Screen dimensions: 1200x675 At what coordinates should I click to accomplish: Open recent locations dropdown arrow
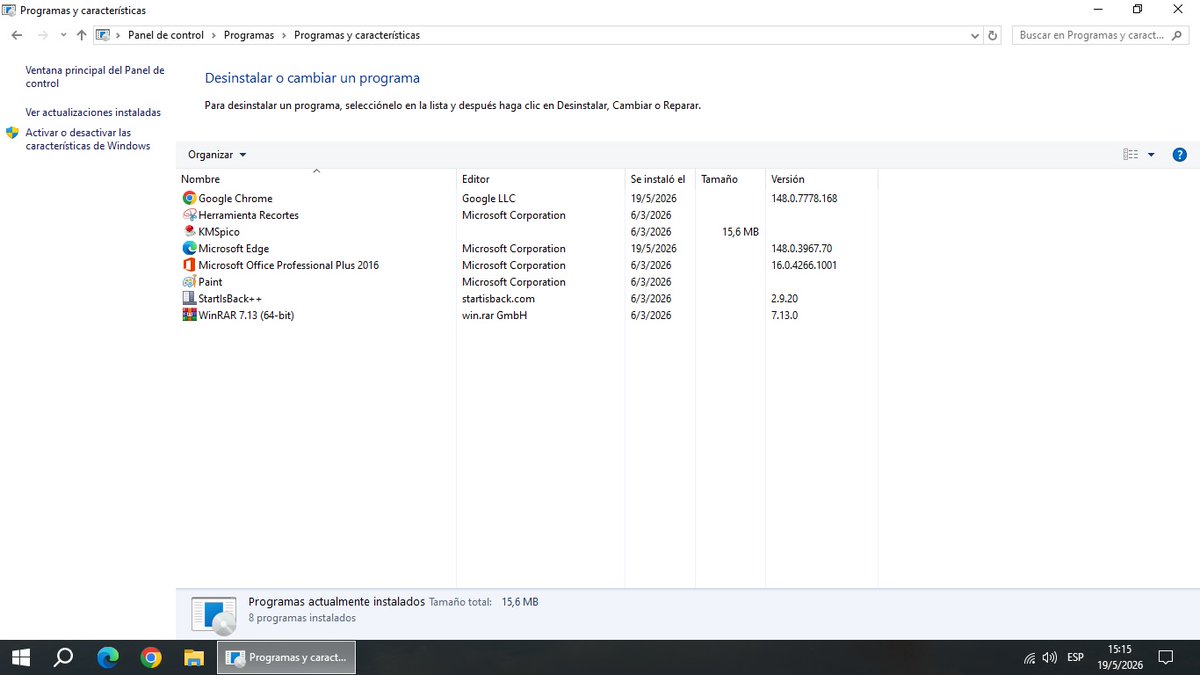pyautogui.click(x=63, y=35)
